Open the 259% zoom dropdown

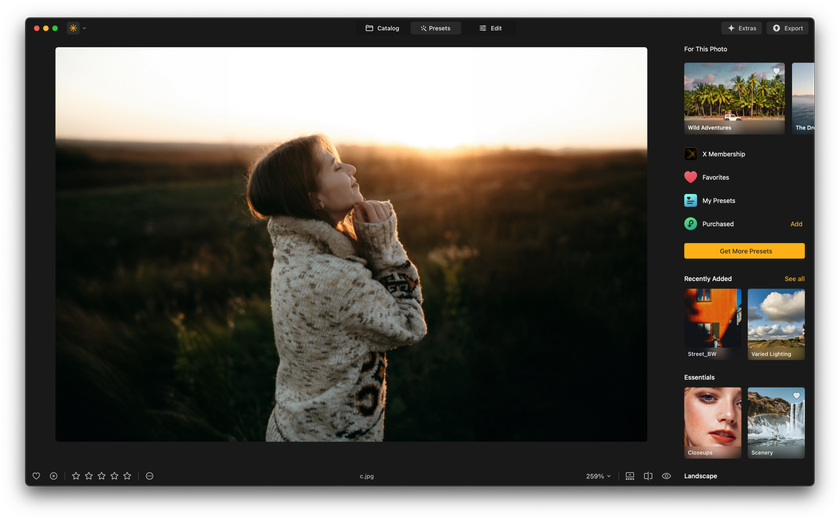(x=598, y=476)
